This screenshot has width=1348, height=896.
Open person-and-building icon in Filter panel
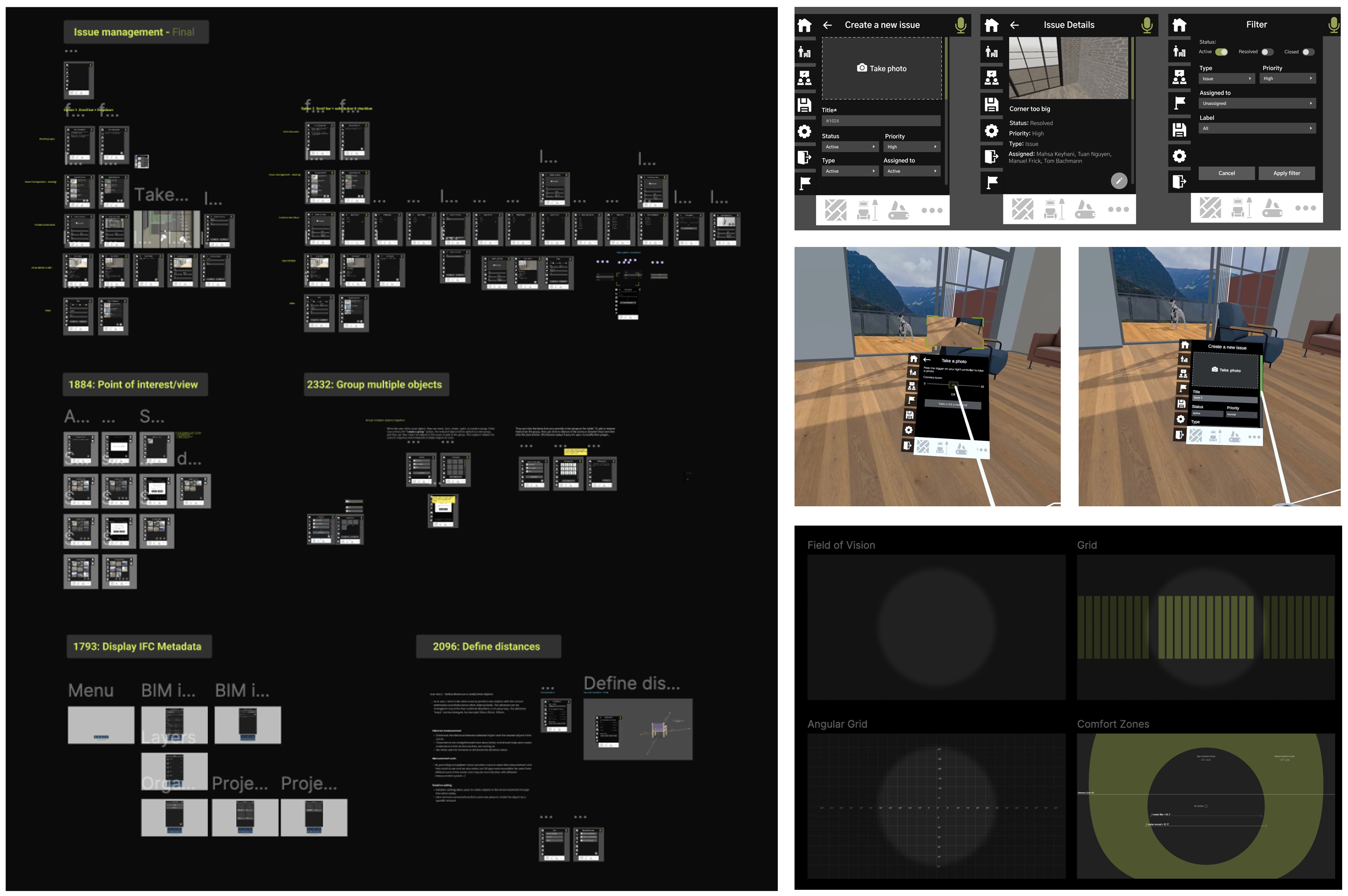click(1179, 51)
